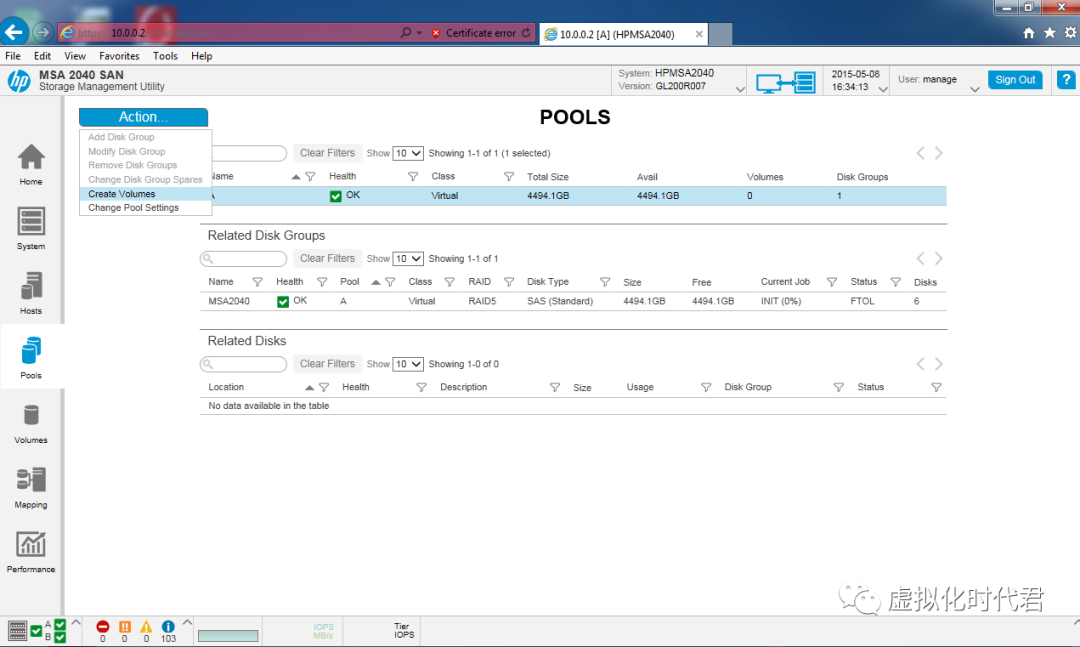Open the Performance section in sidebar
The height and width of the screenshot is (647, 1080).
(x=31, y=552)
